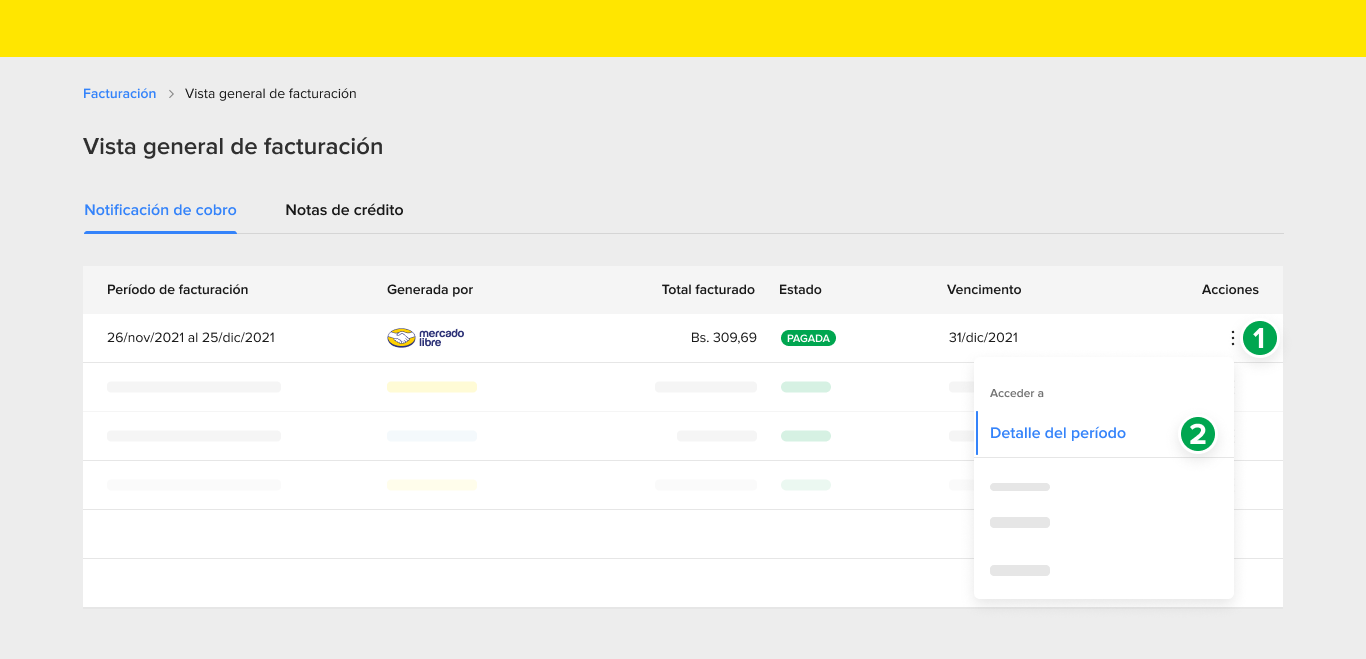
Task: Go to Facturación breadcrumb link
Action: click(x=120, y=93)
